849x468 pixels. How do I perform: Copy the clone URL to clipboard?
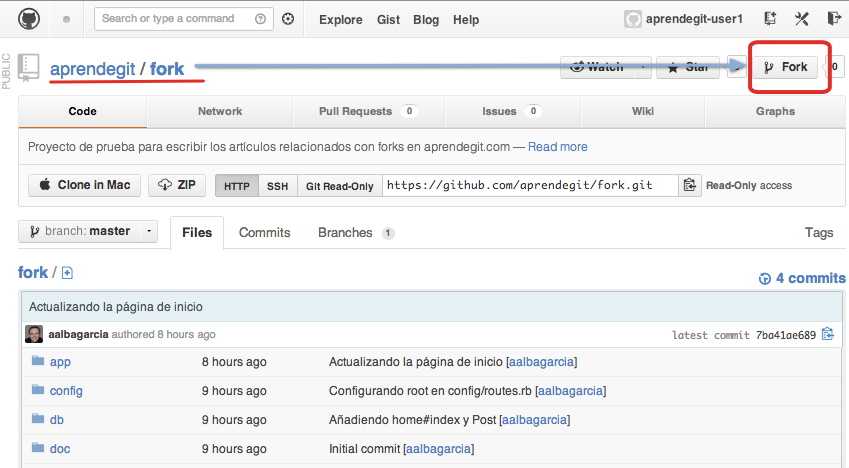(689, 185)
